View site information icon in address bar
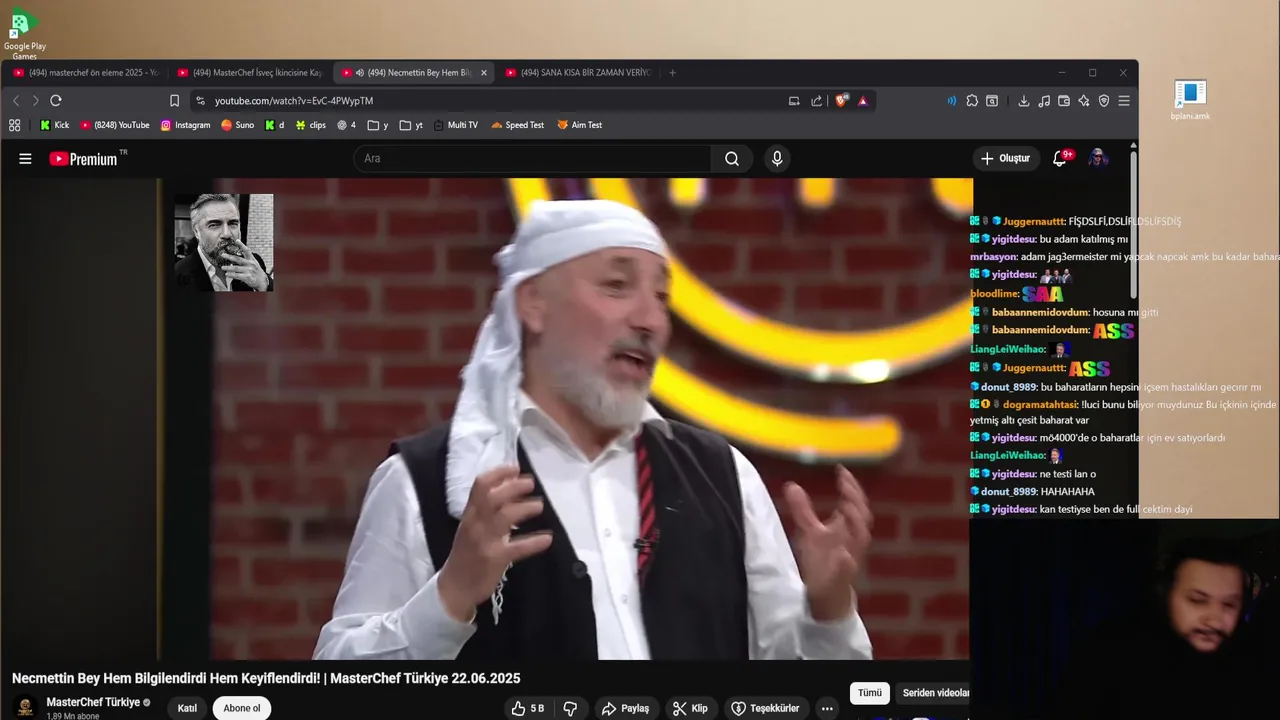Viewport: 1280px width, 720px height. coord(200,101)
